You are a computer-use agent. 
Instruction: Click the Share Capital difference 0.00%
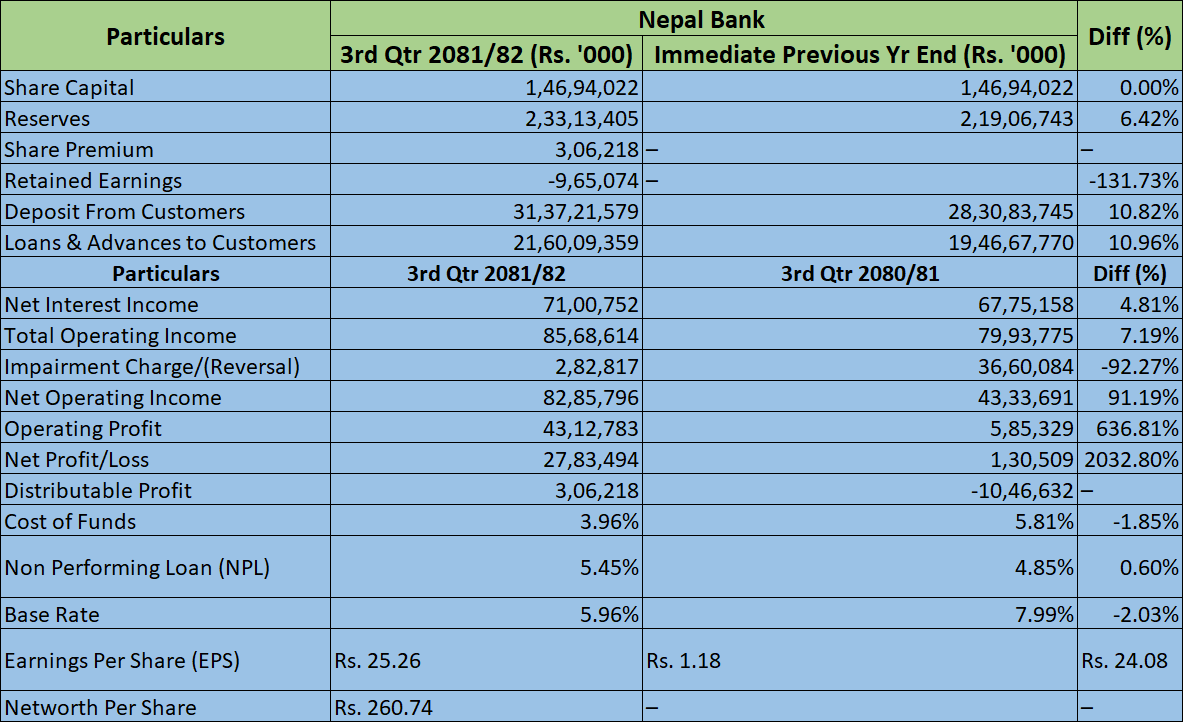pyautogui.click(x=1149, y=88)
